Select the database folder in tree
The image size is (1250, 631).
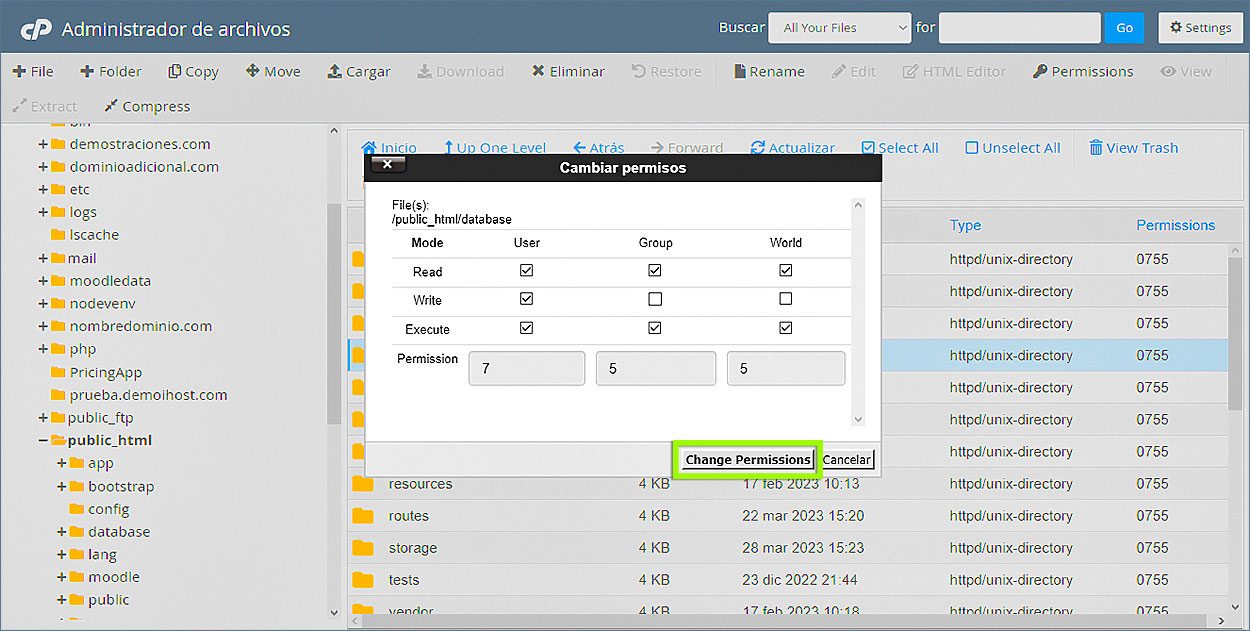118,532
